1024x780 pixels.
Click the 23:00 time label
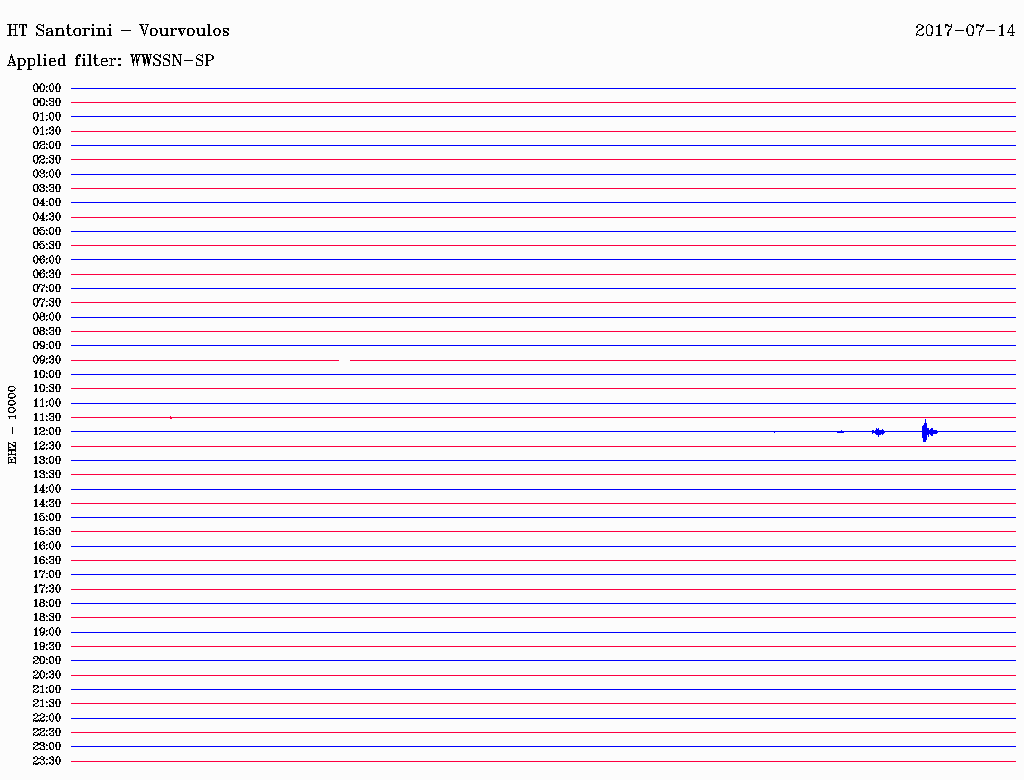(47, 747)
